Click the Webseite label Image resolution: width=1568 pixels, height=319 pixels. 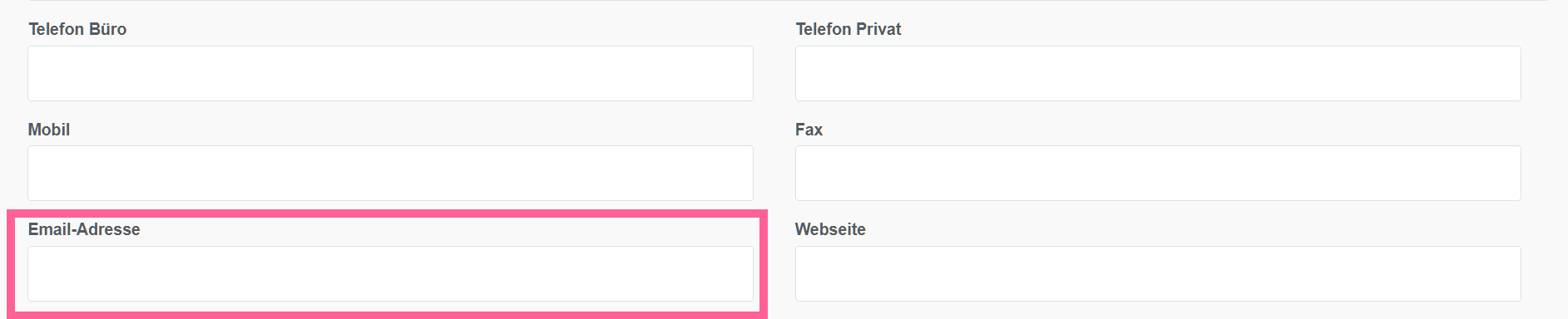click(x=831, y=229)
